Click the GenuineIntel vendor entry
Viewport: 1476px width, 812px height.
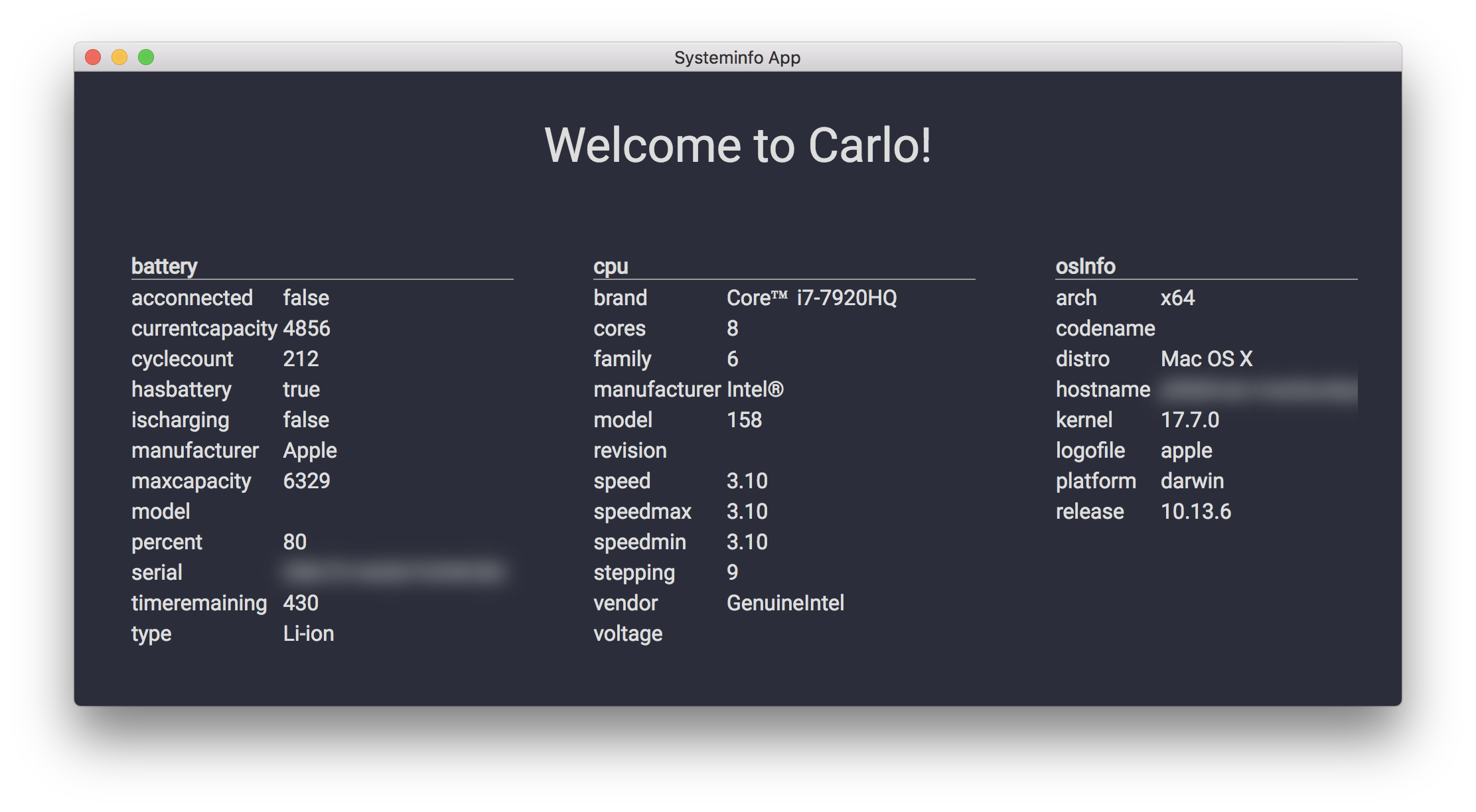[x=784, y=602]
